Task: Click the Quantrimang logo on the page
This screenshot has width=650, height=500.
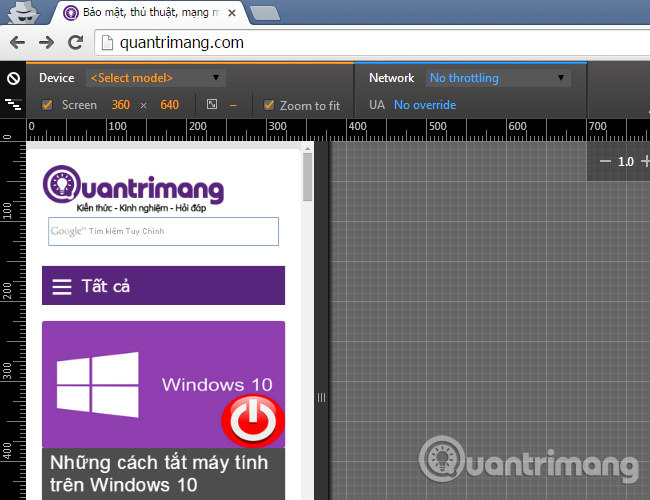Action: click(x=133, y=189)
